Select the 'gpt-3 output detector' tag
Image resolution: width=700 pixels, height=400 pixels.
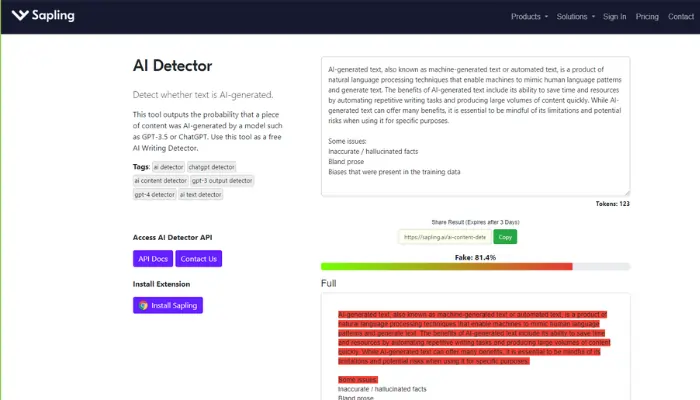222,181
